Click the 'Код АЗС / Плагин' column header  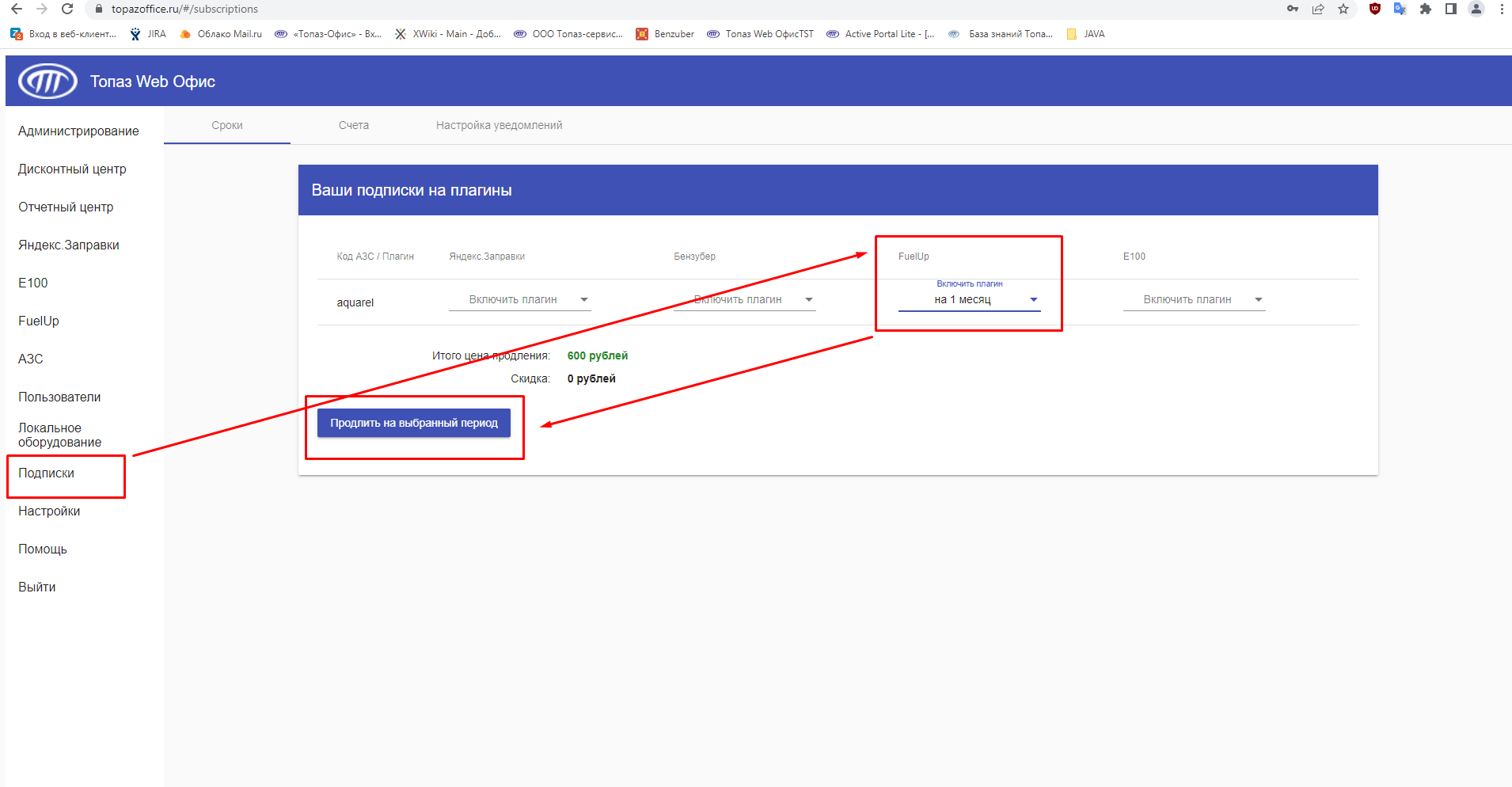click(x=375, y=257)
